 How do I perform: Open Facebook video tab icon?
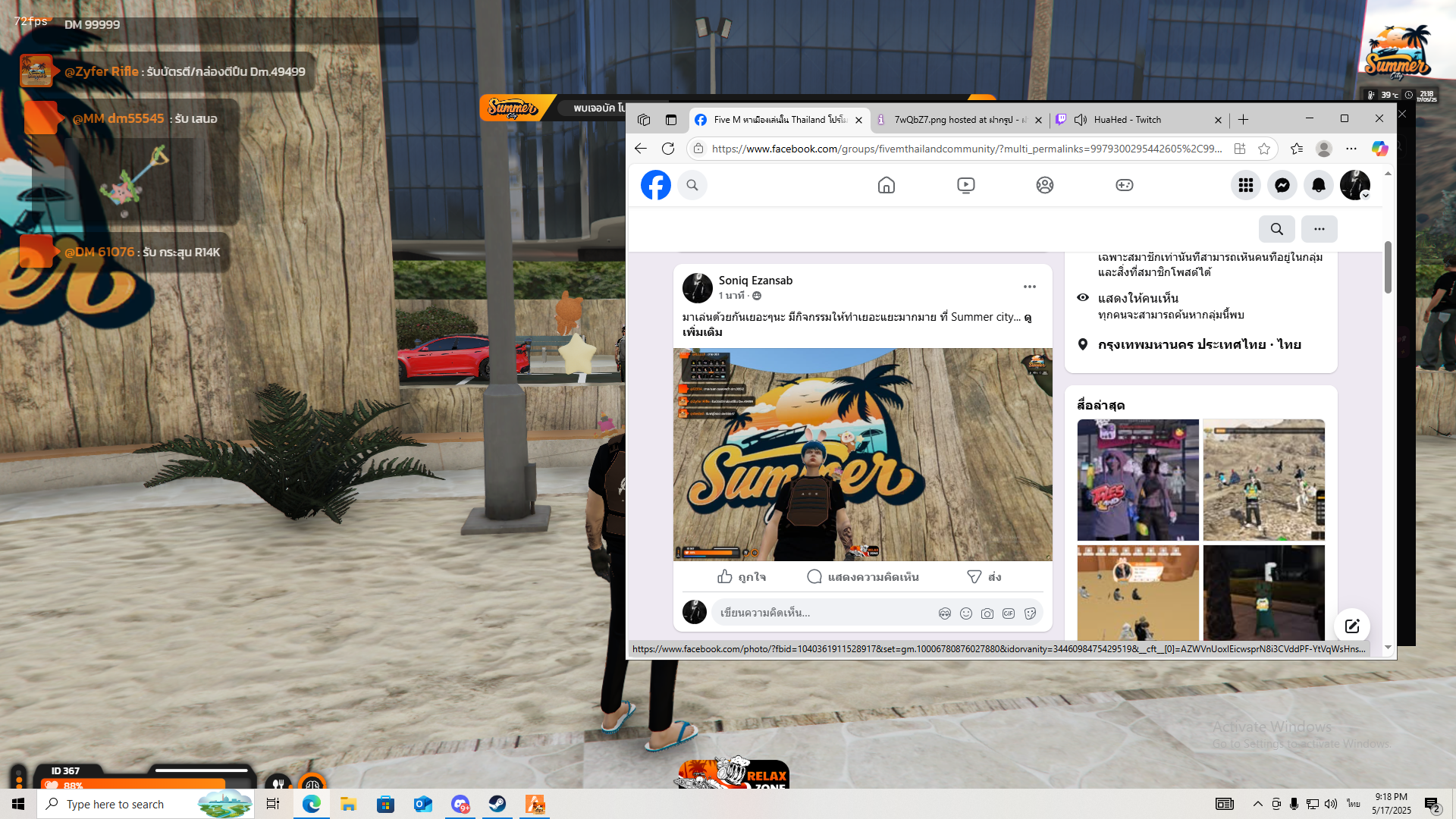tap(965, 185)
